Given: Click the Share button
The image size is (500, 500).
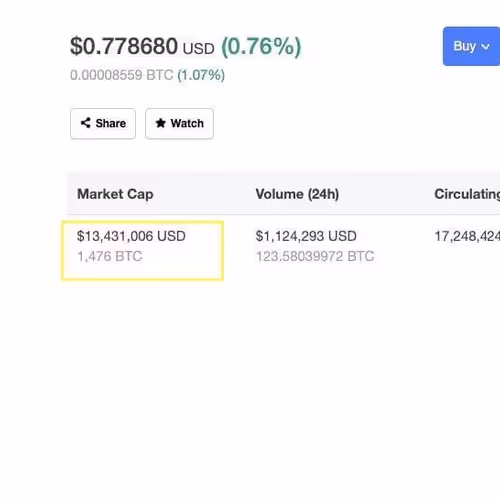Looking at the screenshot, I should point(103,123).
